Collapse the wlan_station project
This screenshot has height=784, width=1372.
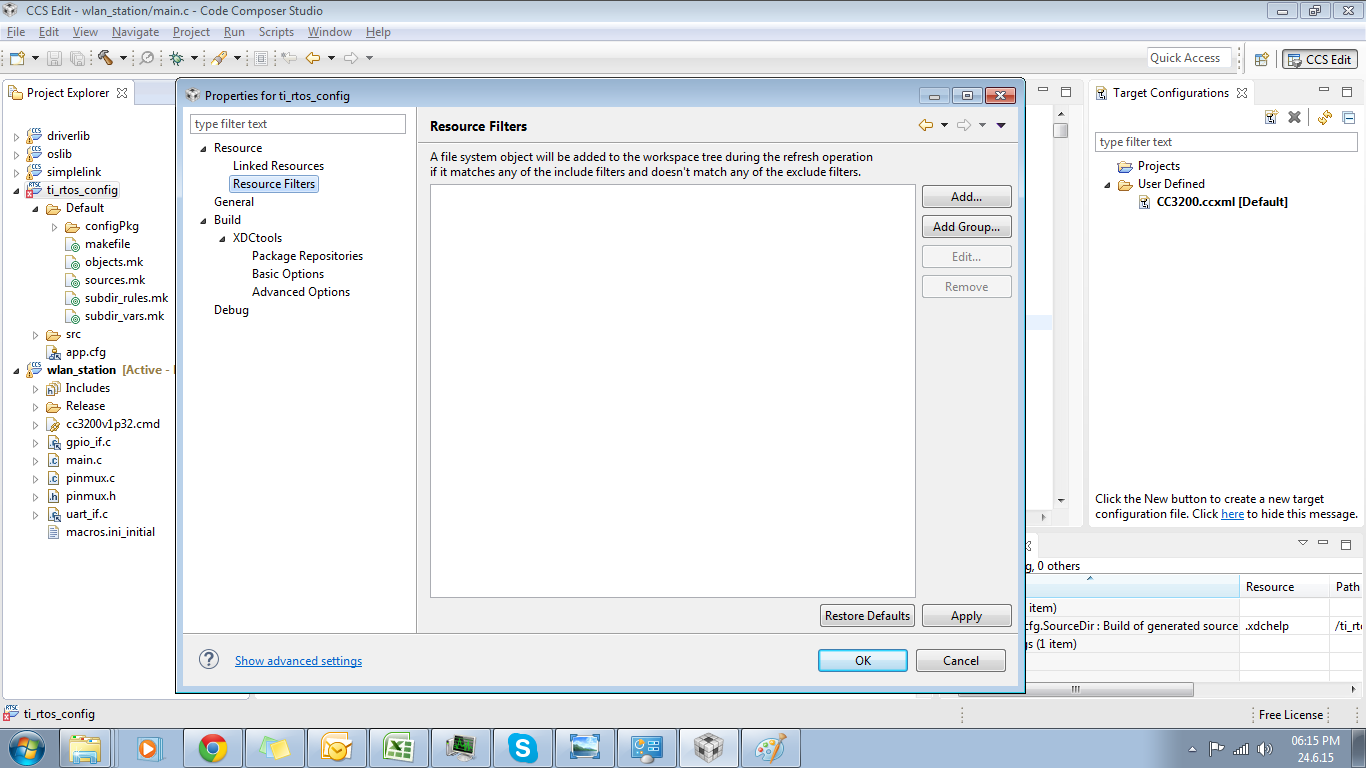[16, 371]
